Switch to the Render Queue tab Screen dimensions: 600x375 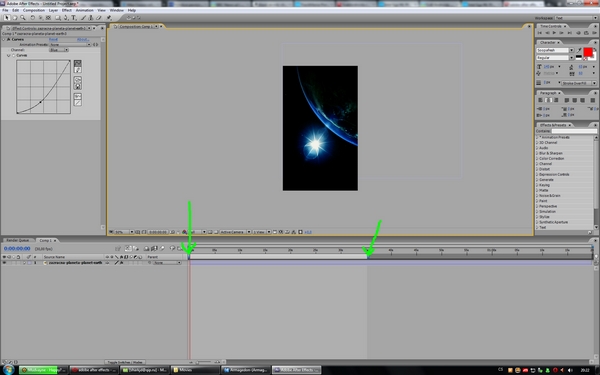[18, 240]
